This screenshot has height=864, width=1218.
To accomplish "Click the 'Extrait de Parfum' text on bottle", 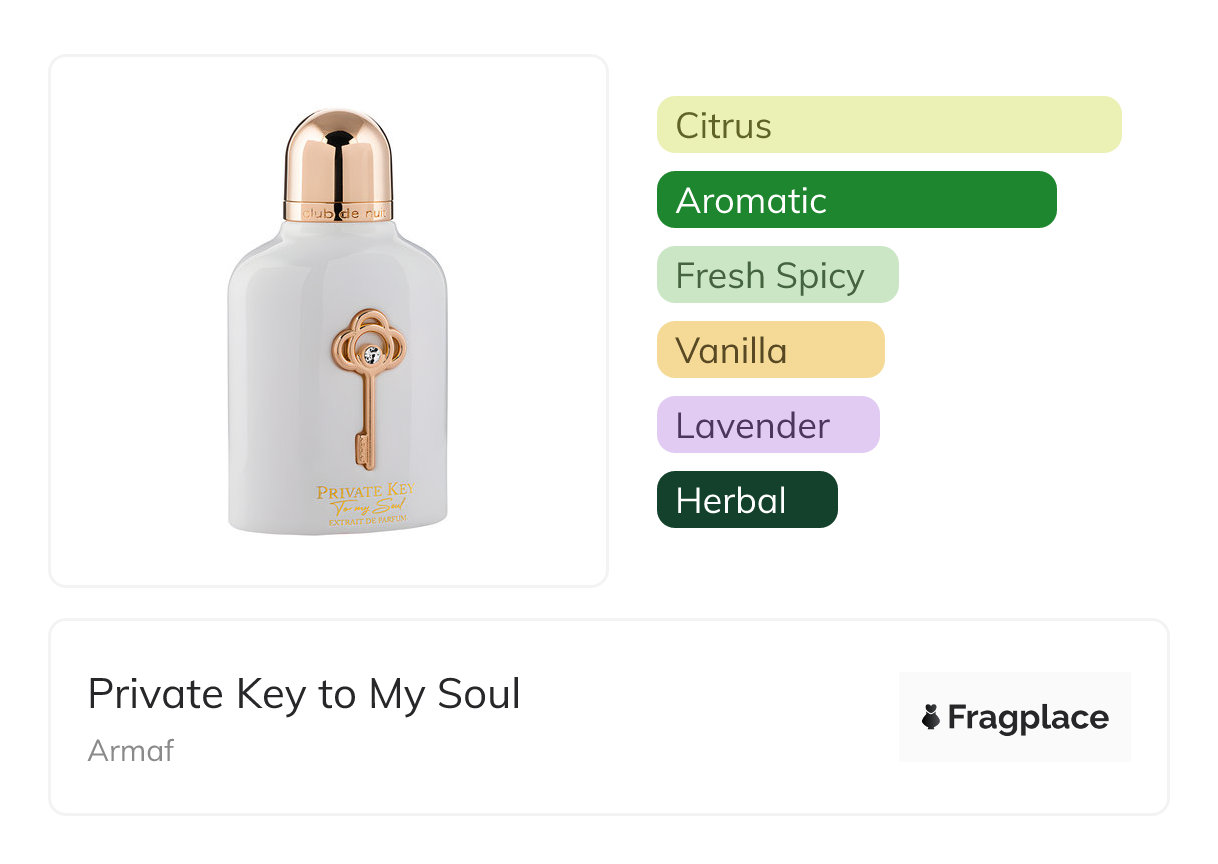I will point(365,521).
